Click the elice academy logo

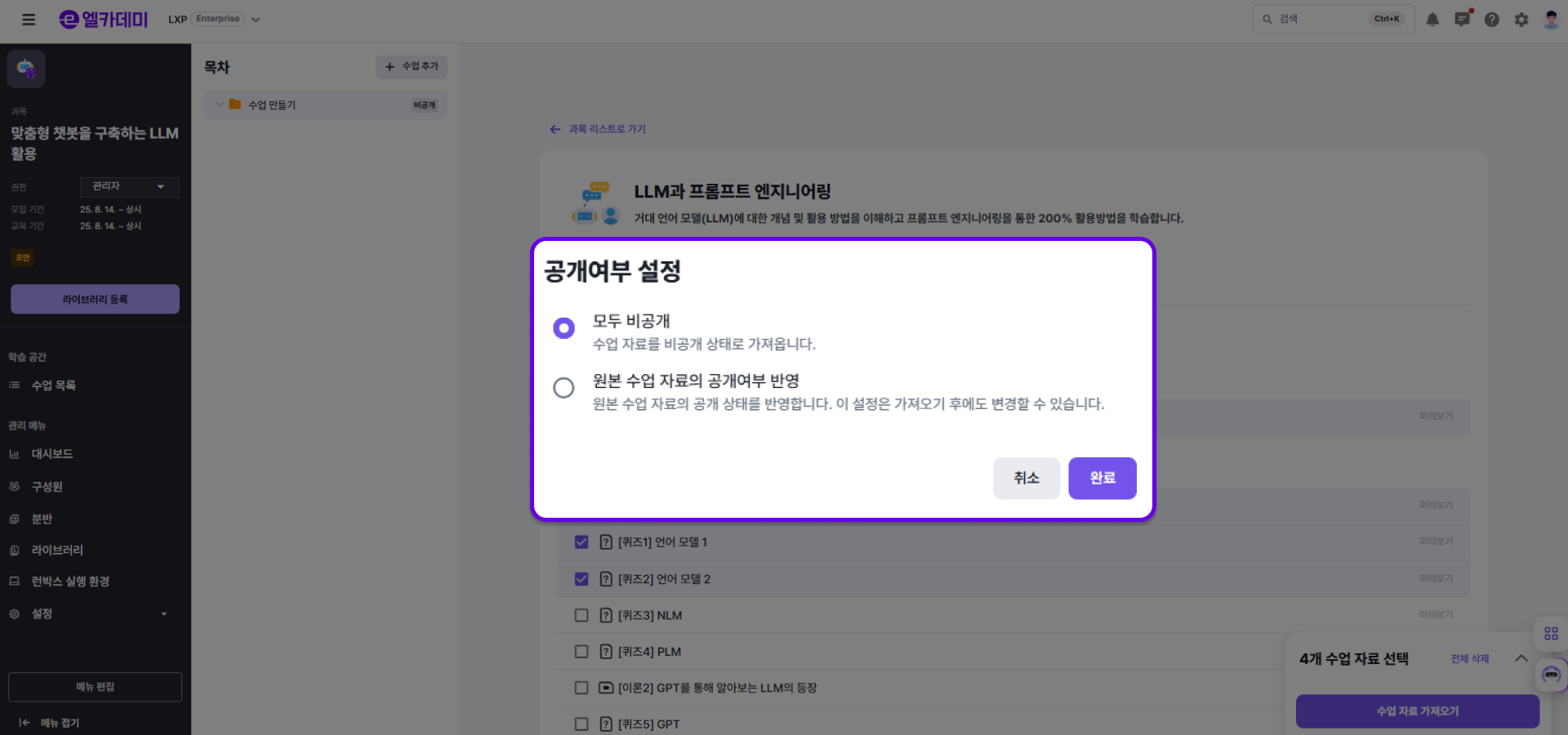click(104, 20)
